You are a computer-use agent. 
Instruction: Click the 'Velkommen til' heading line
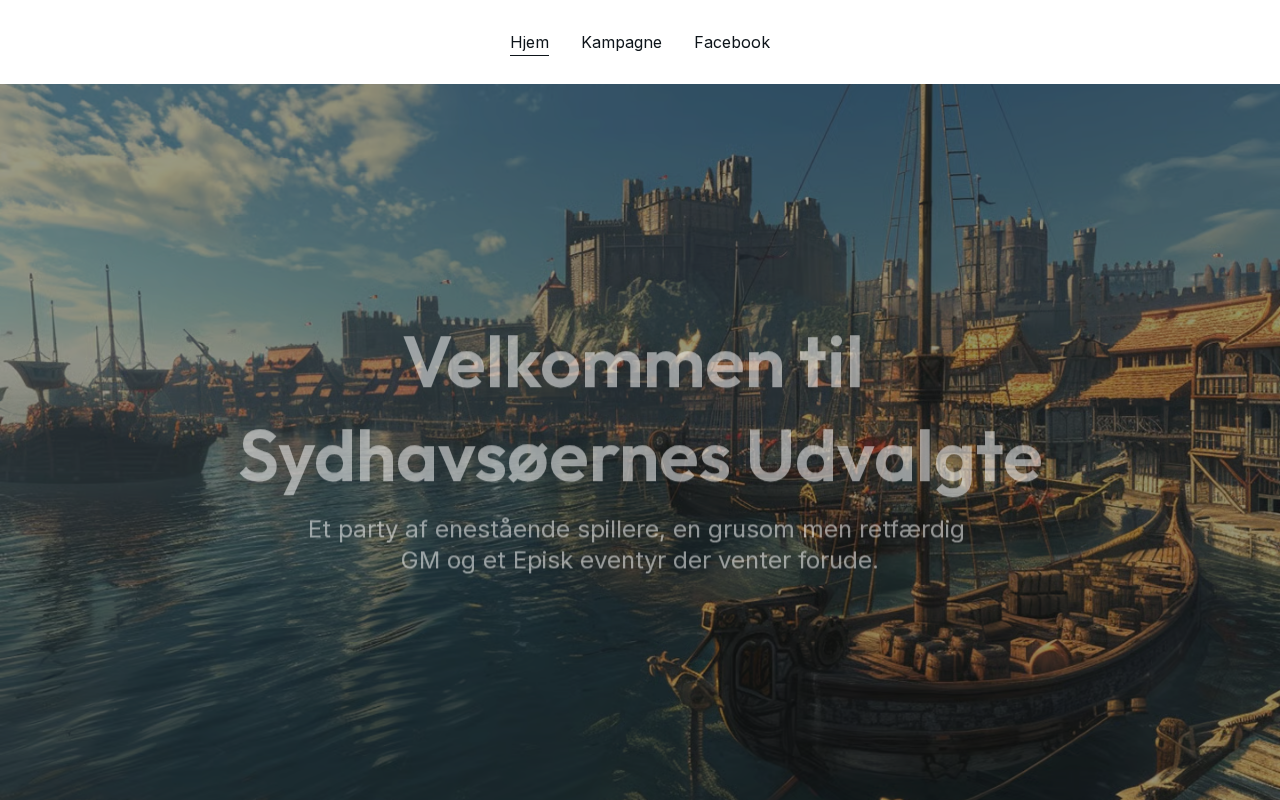coord(633,364)
